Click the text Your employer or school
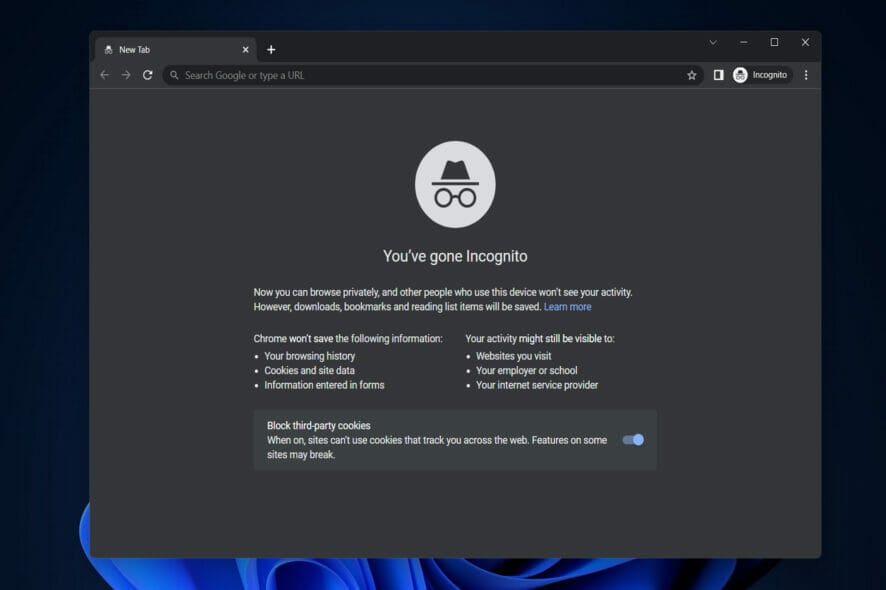Screen dimensions: 886x590 [x=527, y=371]
